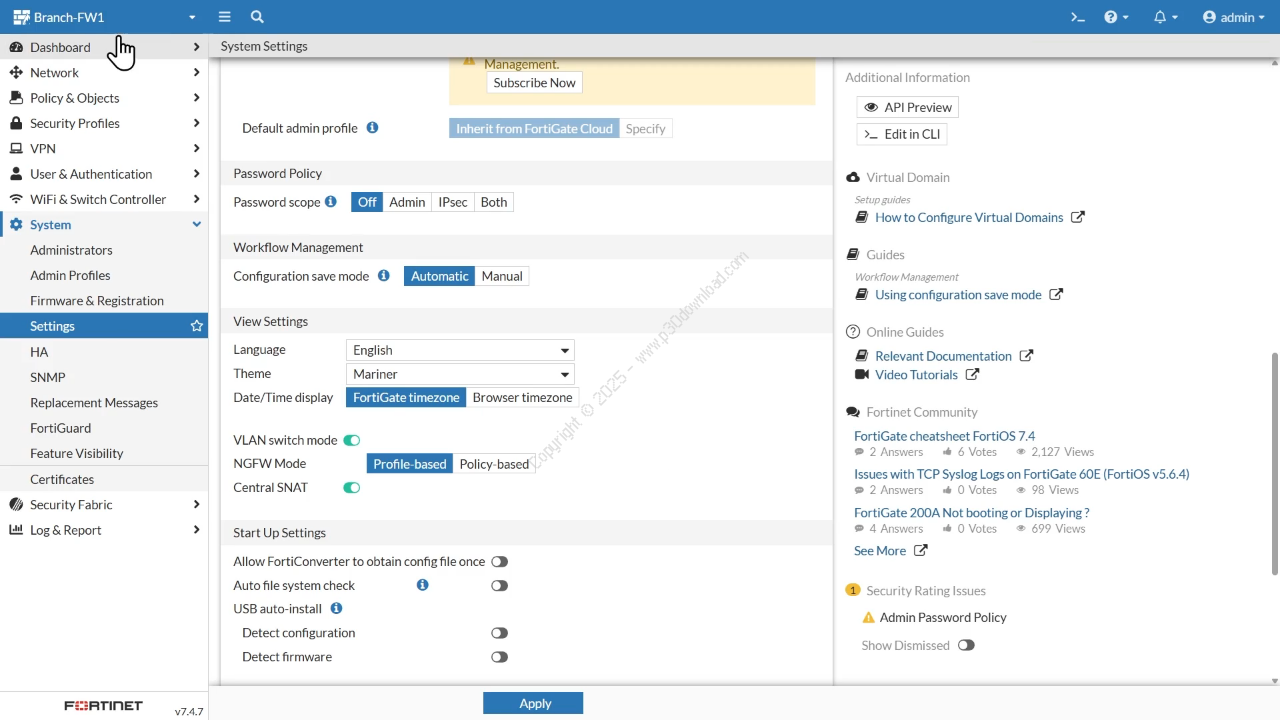Click external link icon after configuration save mode guide
This screenshot has width=1280, height=720.
coord(1056,294)
